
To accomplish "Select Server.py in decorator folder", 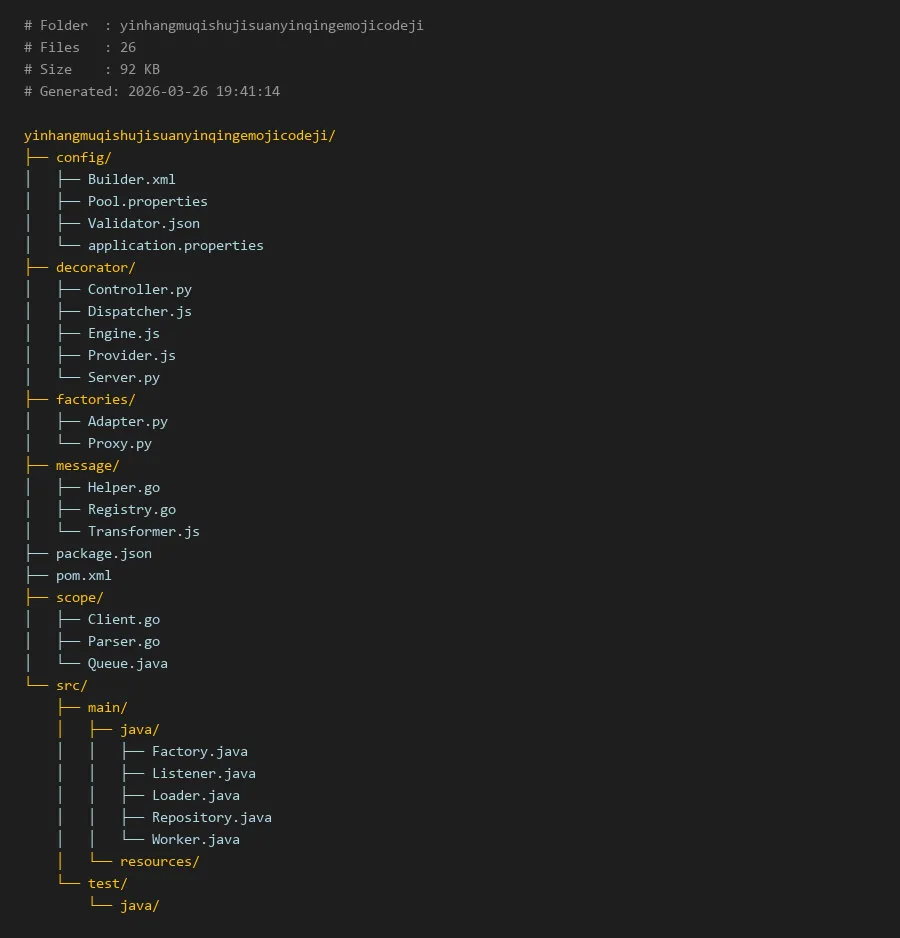I will pos(123,377).
